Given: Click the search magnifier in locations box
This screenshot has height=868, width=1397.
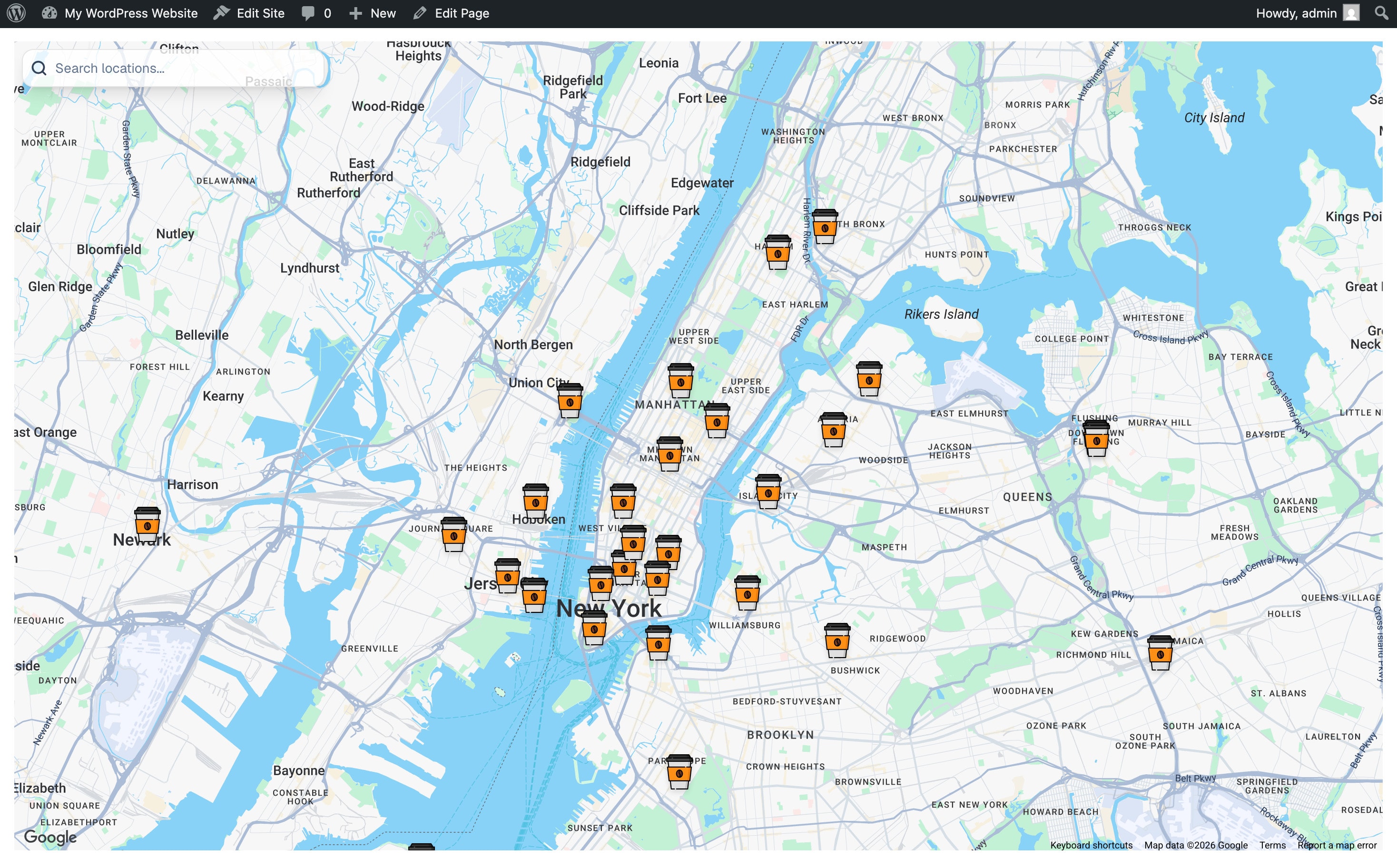Looking at the screenshot, I should point(39,69).
